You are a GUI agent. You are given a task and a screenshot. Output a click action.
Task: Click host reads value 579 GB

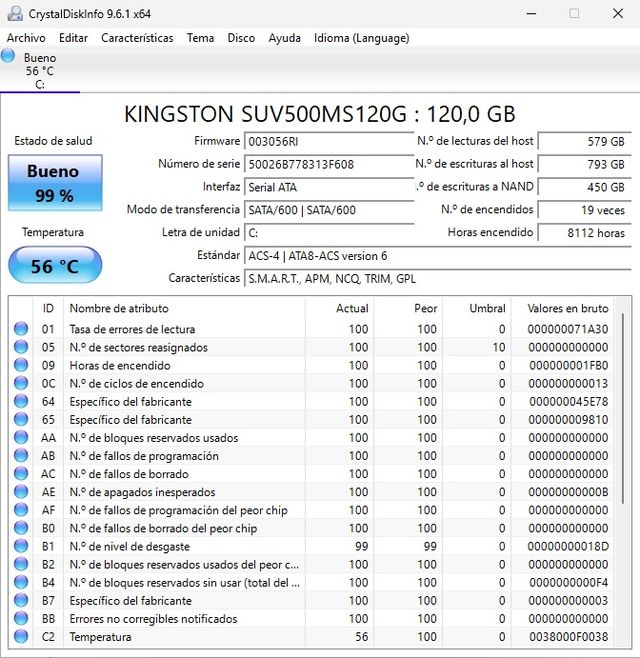coord(585,141)
